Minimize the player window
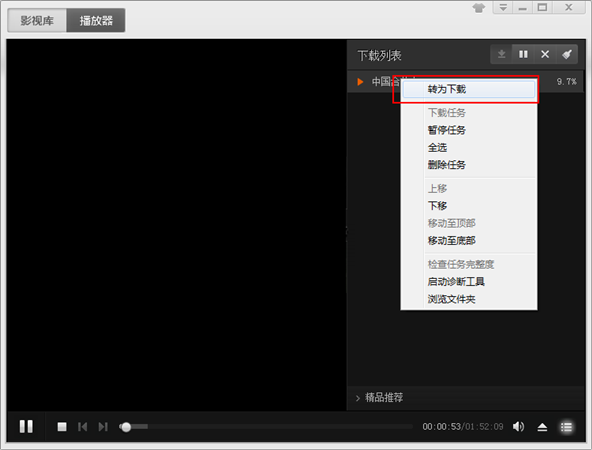This screenshot has height=450, width=592. [523, 8]
